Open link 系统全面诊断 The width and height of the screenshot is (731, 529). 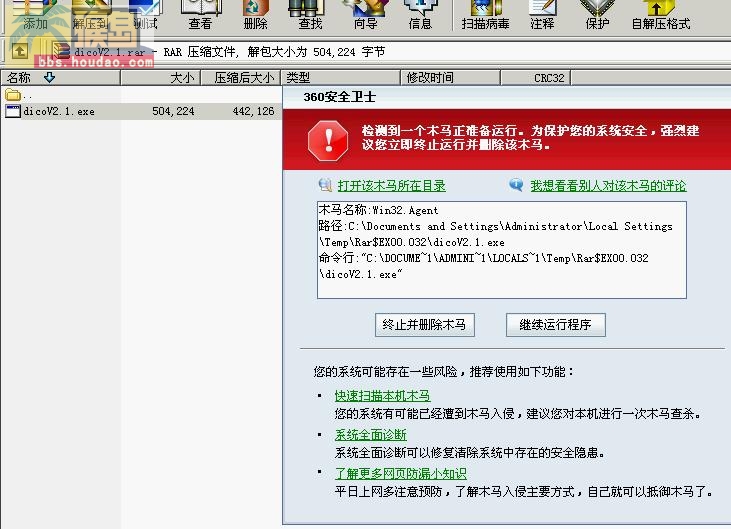371,435
